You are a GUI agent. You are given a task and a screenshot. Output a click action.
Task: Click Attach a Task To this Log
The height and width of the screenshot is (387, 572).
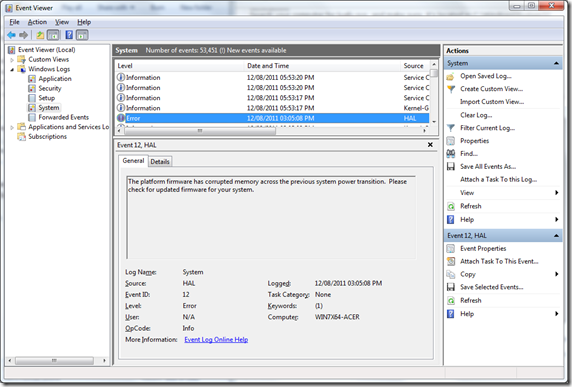tap(498, 179)
